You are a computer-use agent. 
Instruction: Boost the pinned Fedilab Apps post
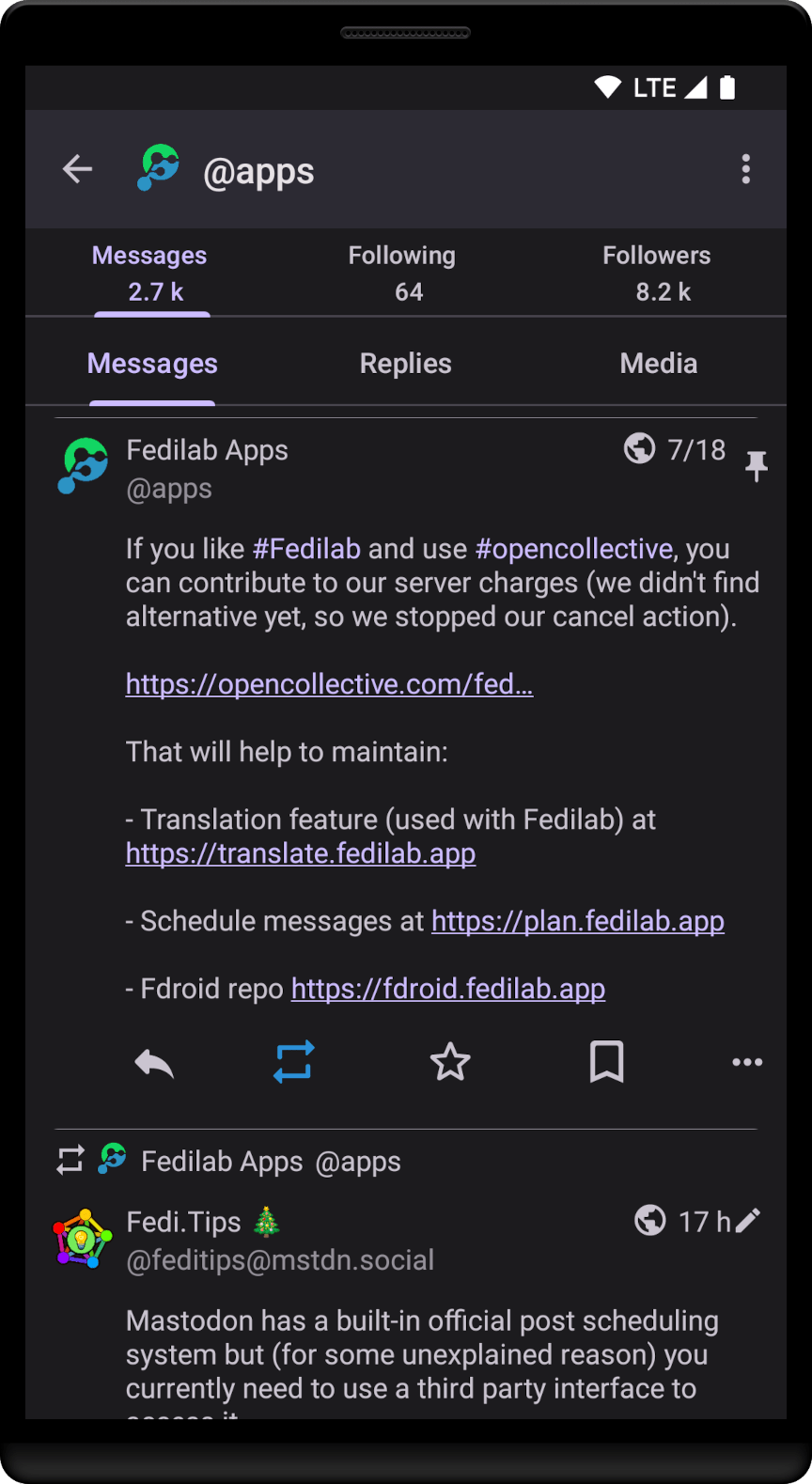(293, 1062)
